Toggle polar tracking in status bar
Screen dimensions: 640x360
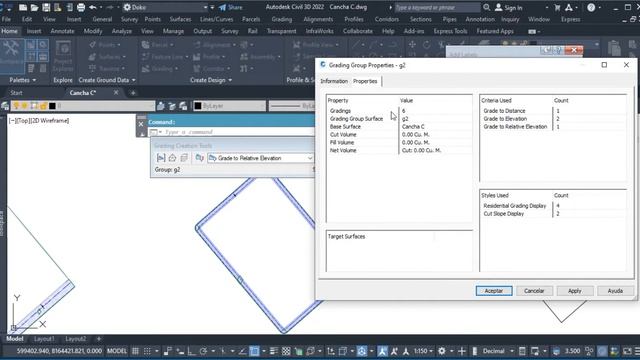203,351
